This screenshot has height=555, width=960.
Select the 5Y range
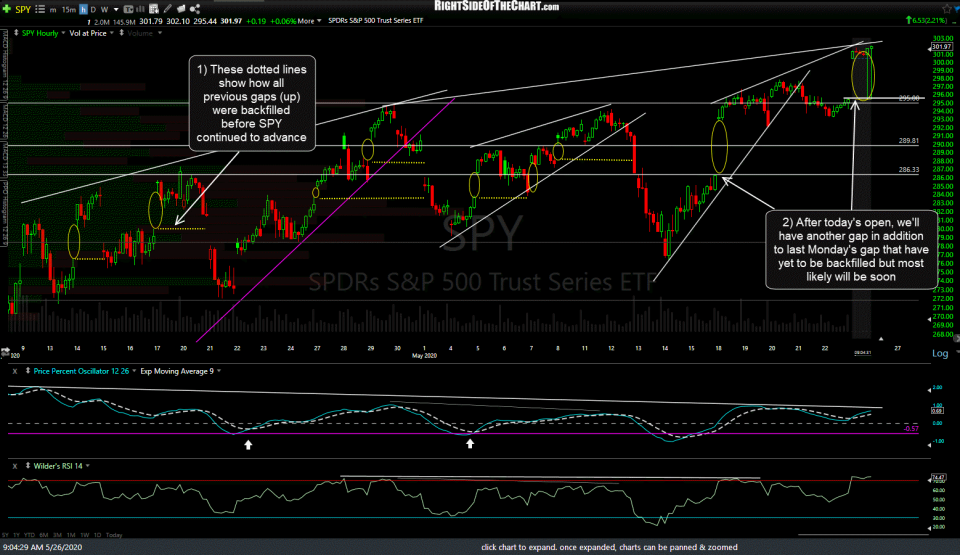[5, 535]
